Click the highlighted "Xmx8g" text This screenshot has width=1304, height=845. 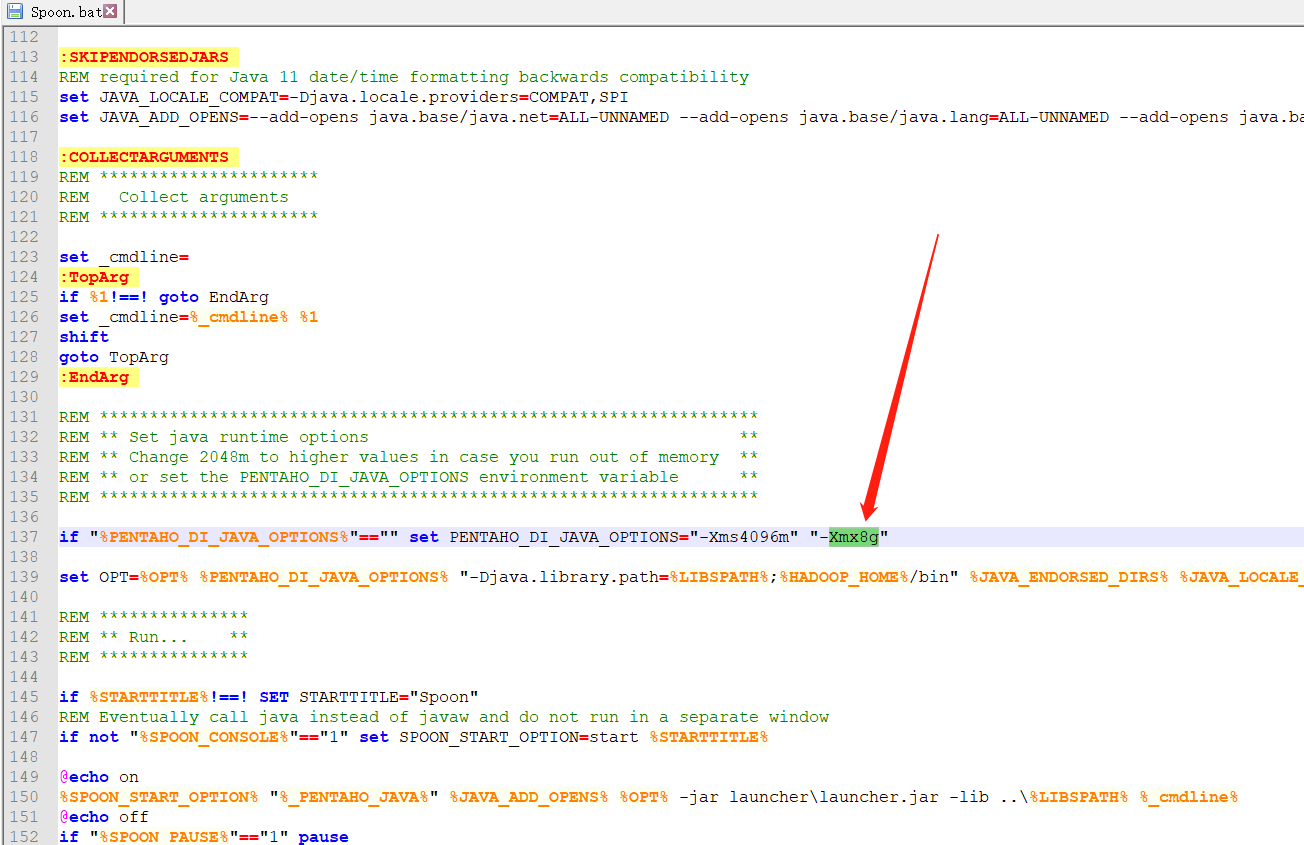click(x=853, y=537)
